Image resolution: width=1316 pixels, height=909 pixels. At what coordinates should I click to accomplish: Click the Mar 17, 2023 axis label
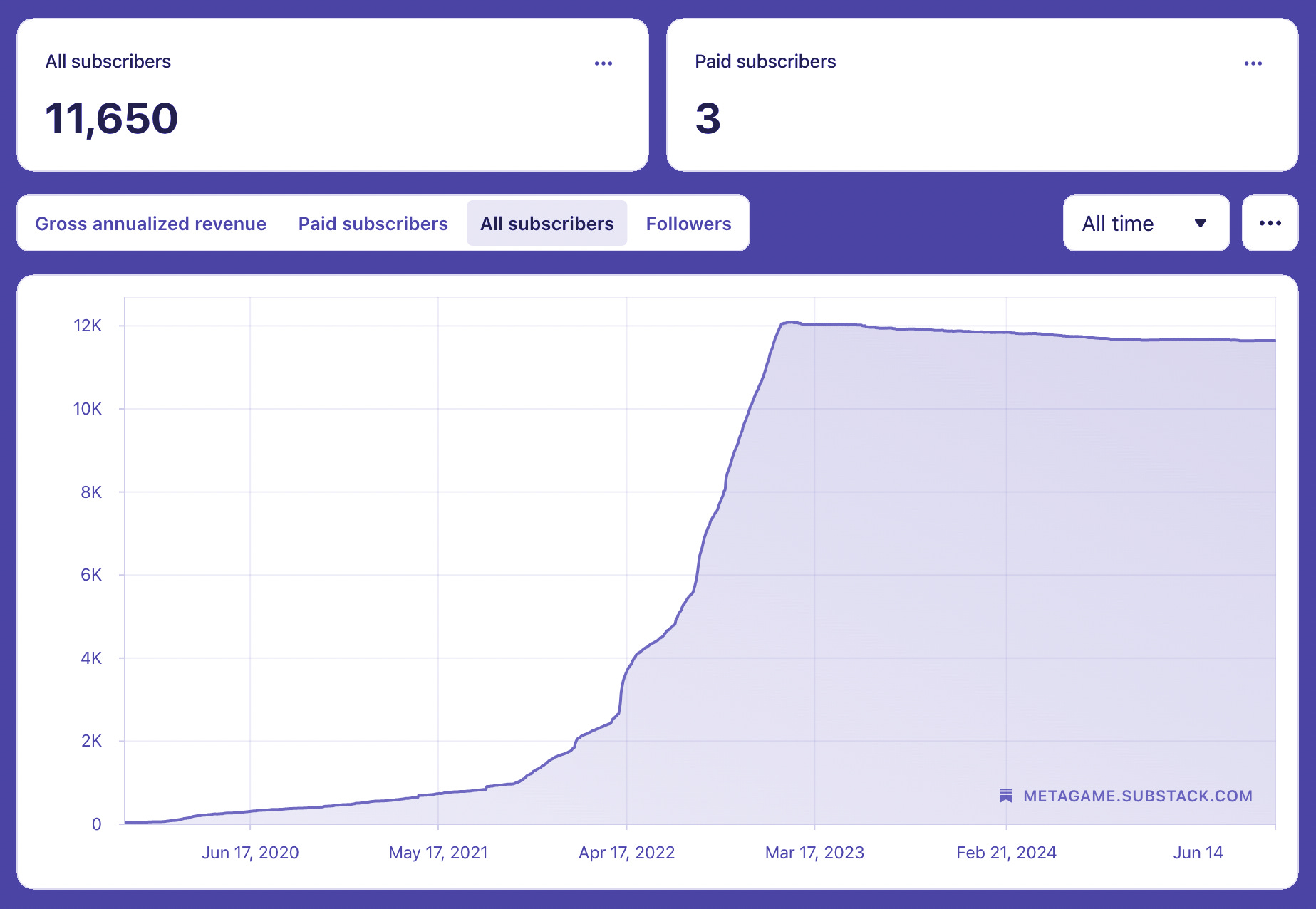tap(814, 853)
